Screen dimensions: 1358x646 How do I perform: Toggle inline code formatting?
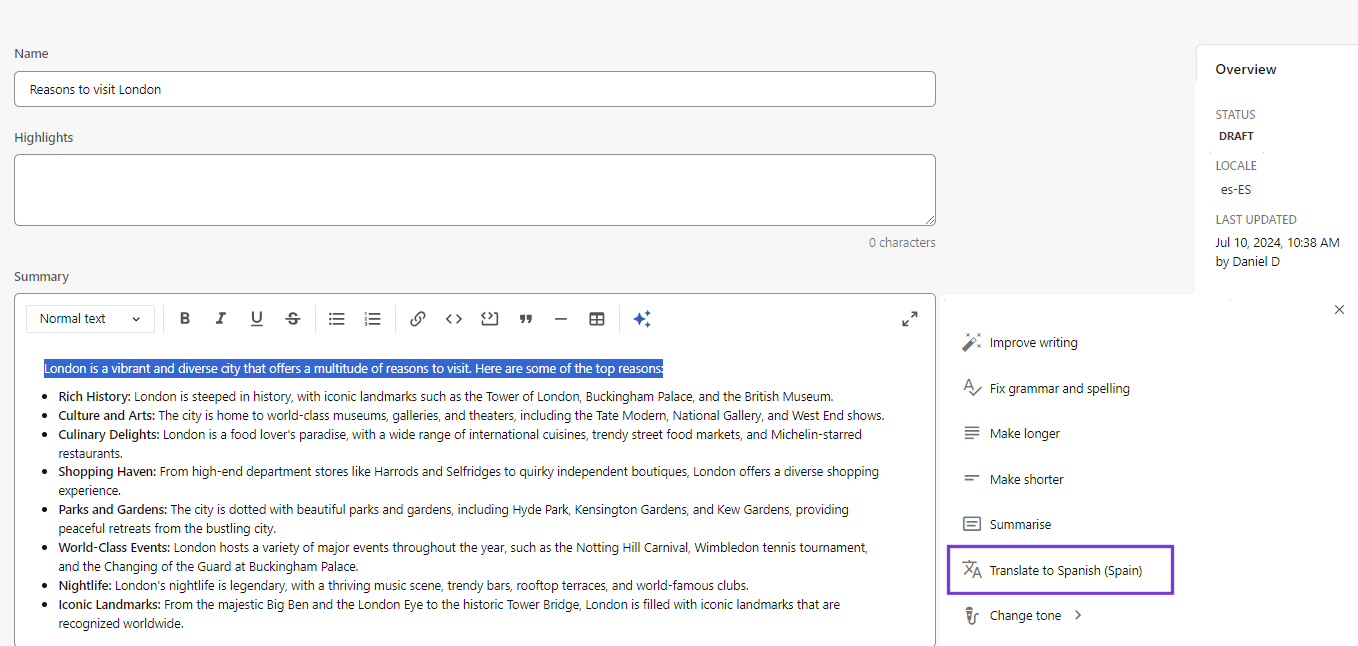point(454,319)
